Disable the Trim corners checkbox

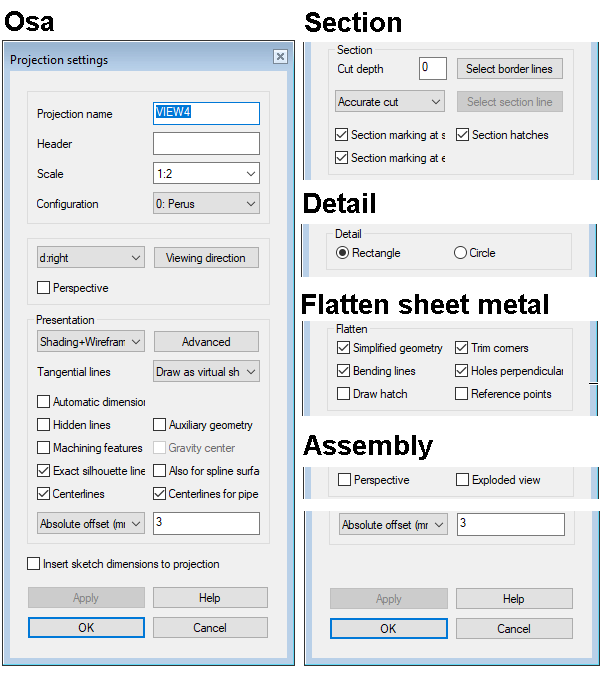point(463,348)
